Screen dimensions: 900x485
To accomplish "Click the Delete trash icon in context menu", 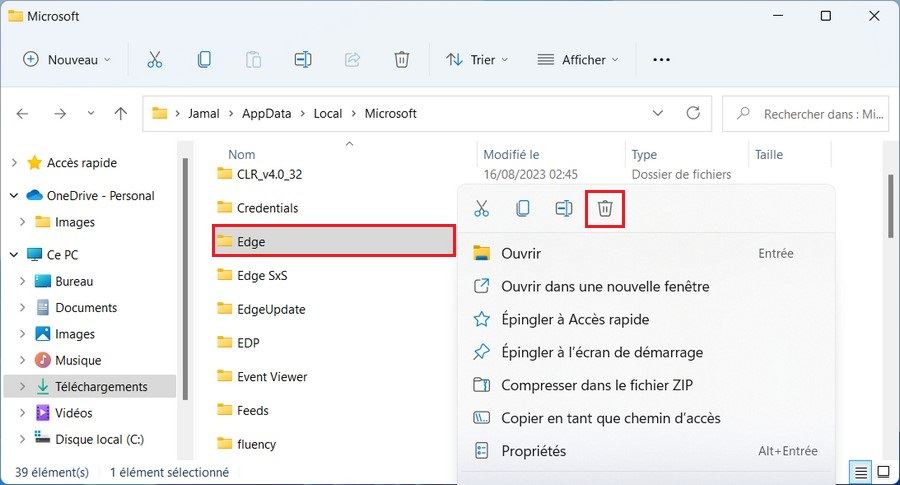I will pyautogui.click(x=605, y=209).
